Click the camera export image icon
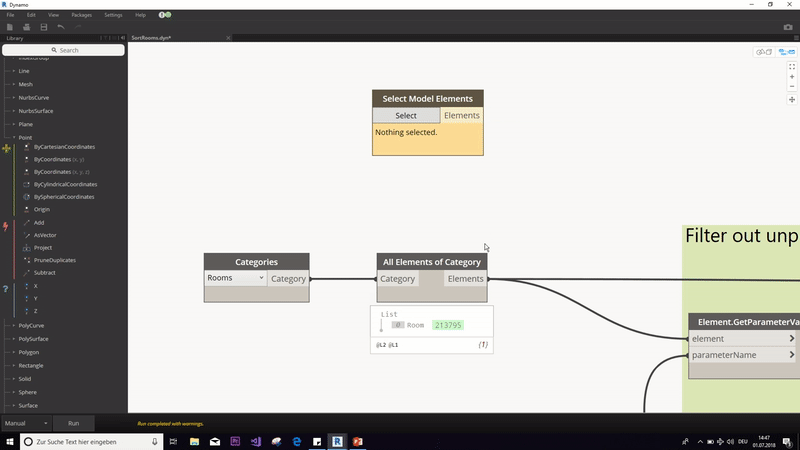The image size is (800, 450). [x=788, y=27]
